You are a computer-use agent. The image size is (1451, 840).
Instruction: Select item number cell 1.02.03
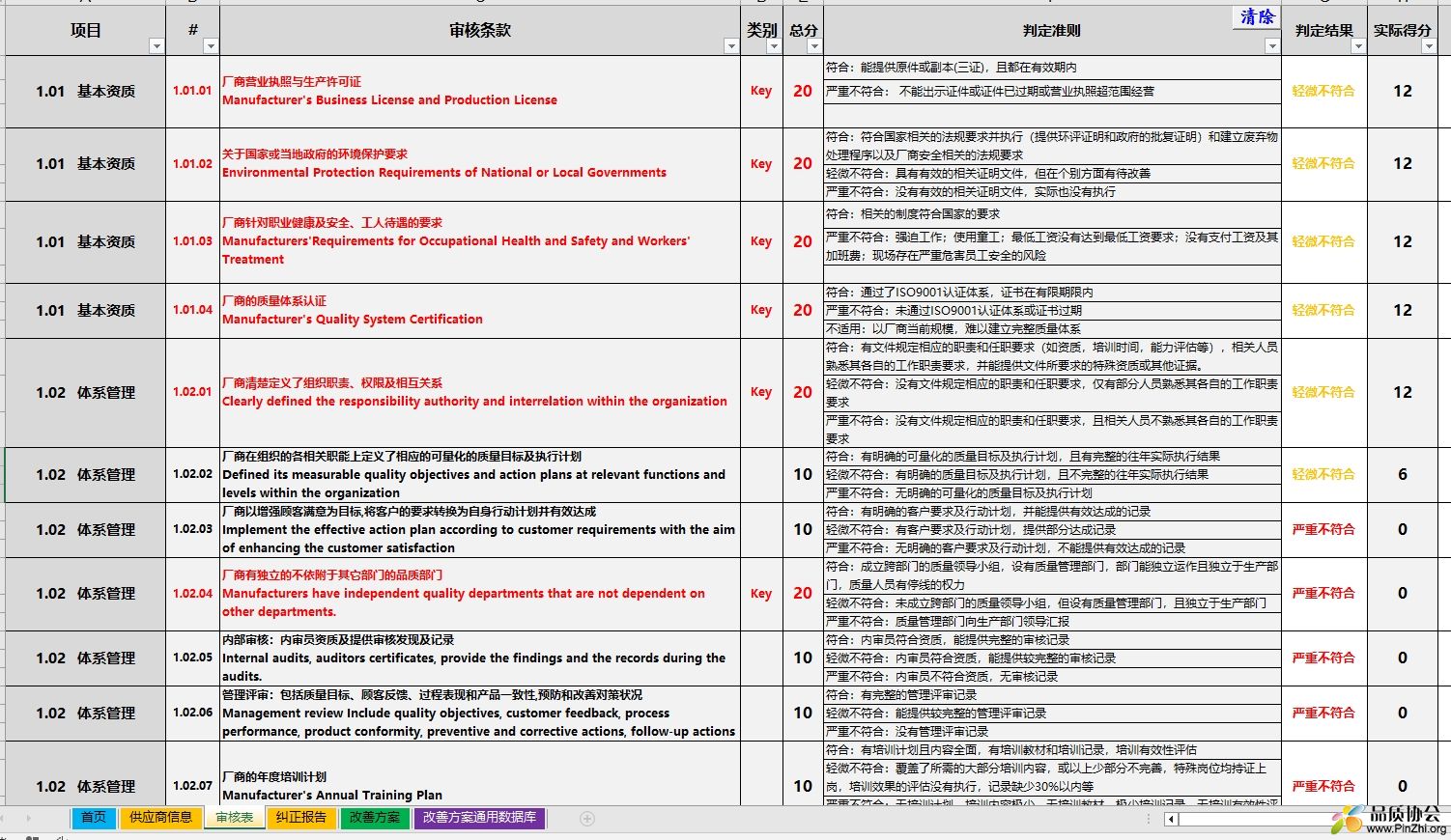tap(192, 529)
